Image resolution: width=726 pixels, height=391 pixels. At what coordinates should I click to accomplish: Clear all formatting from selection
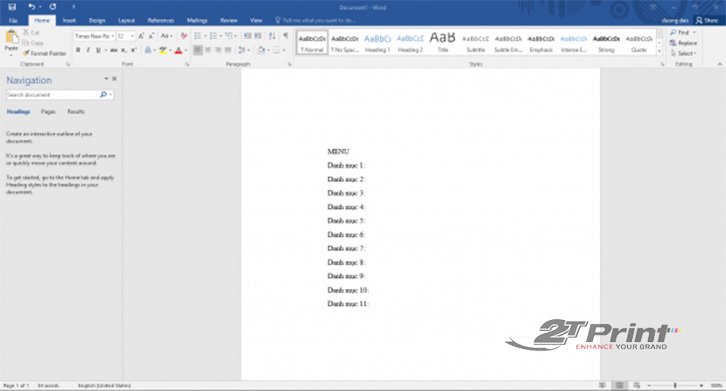tap(184, 36)
